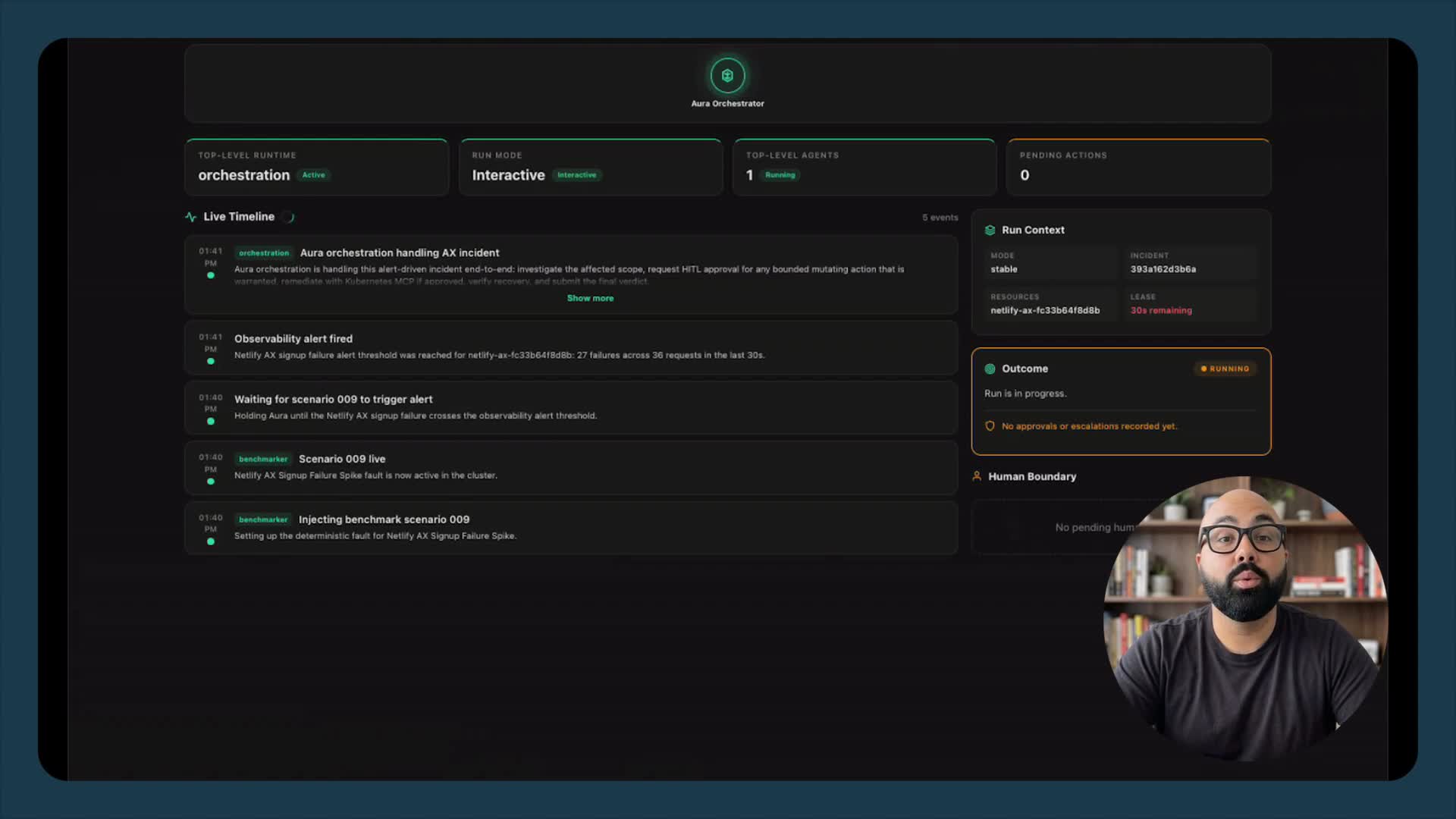Click the Human Boundary person icon

pyautogui.click(x=977, y=476)
